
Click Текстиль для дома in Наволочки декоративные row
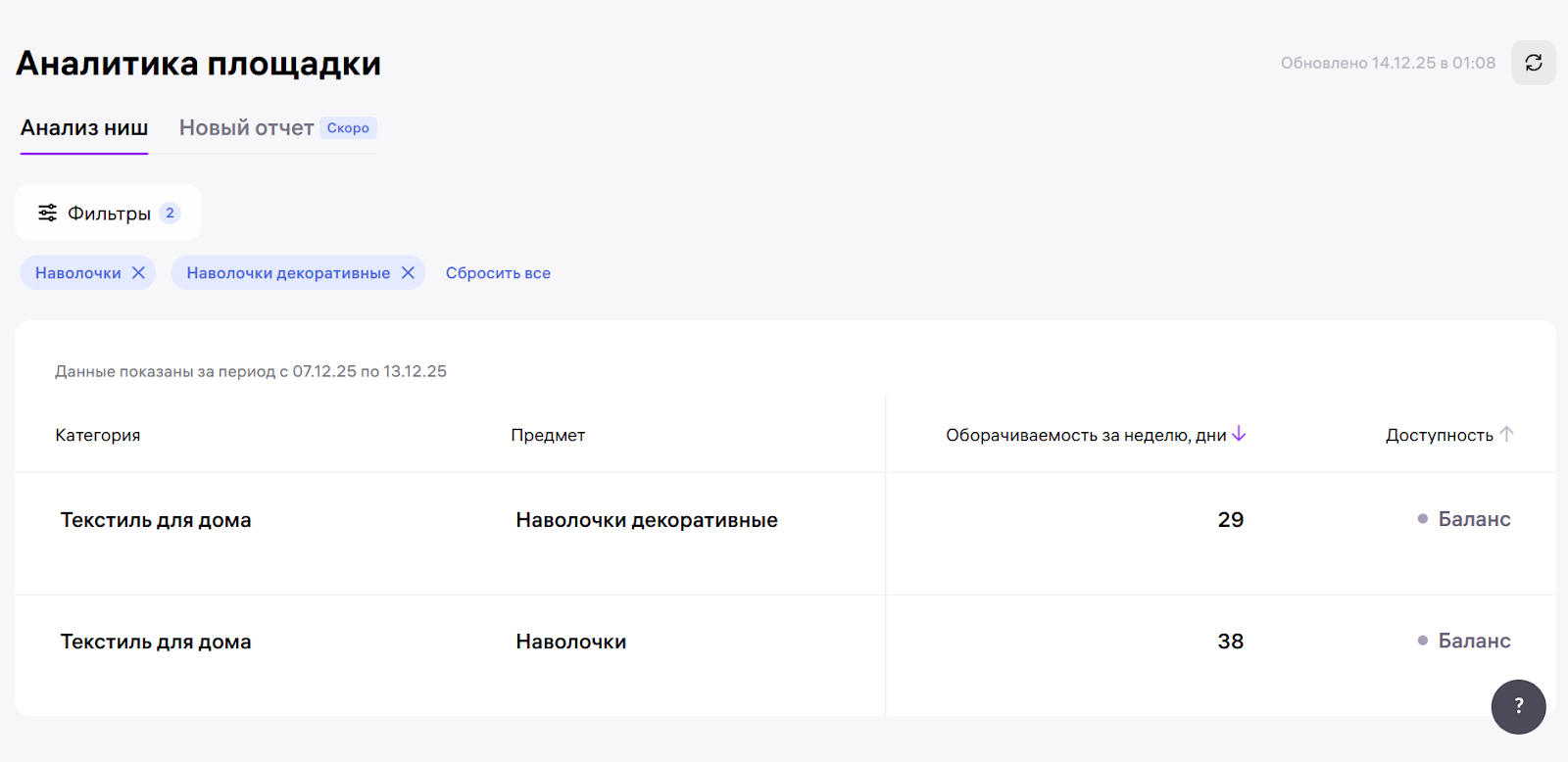[156, 520]
